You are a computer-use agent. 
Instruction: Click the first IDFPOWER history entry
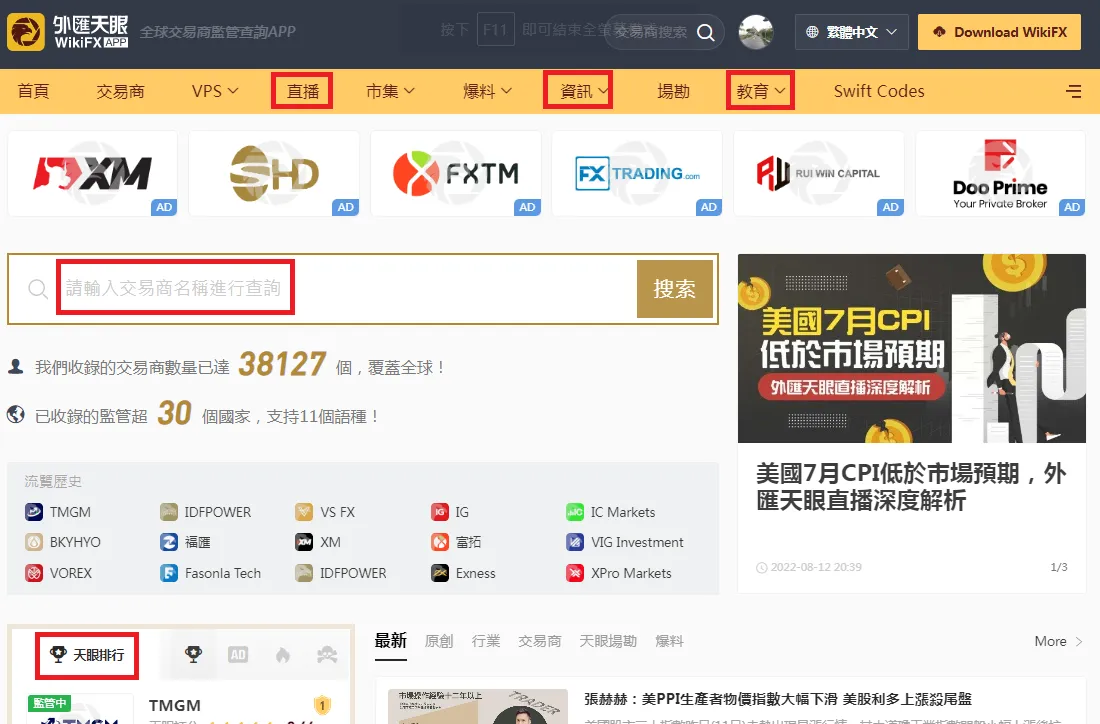(206, 512)
